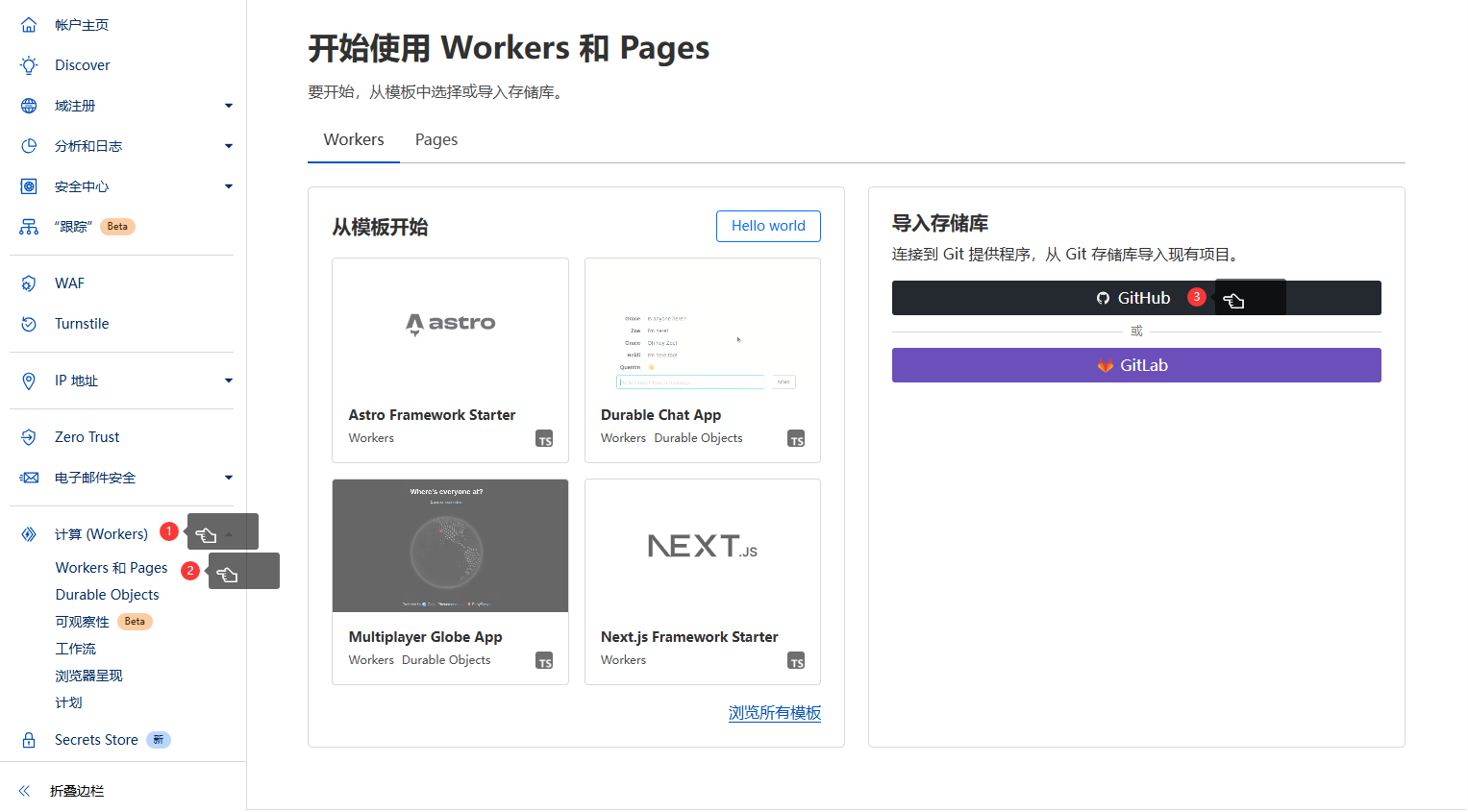Click the Hello world button
1468x812 pixels.
(767, 226)
